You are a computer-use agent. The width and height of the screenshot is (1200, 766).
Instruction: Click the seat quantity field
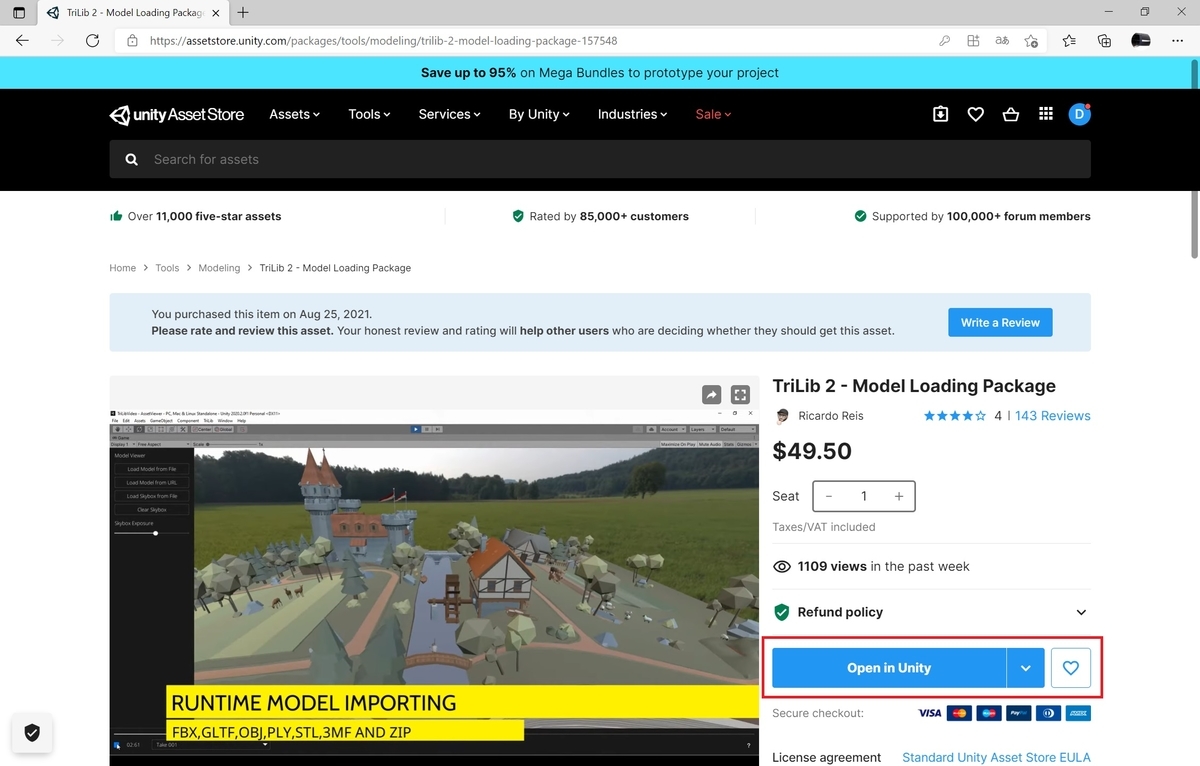[864, 496]
